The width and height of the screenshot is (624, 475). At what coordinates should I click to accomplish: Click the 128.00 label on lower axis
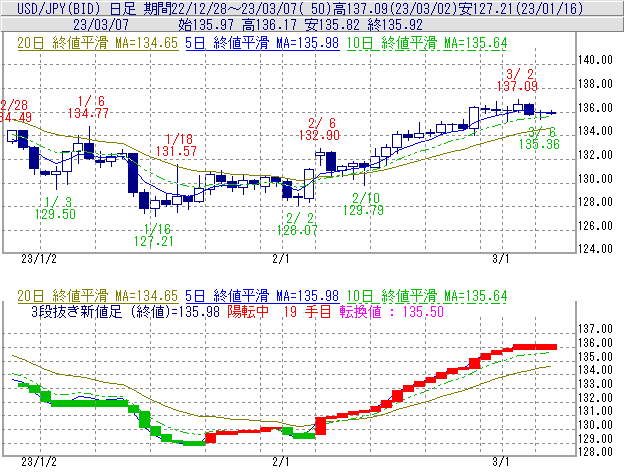pyautogui.click(x=595, y=452)
